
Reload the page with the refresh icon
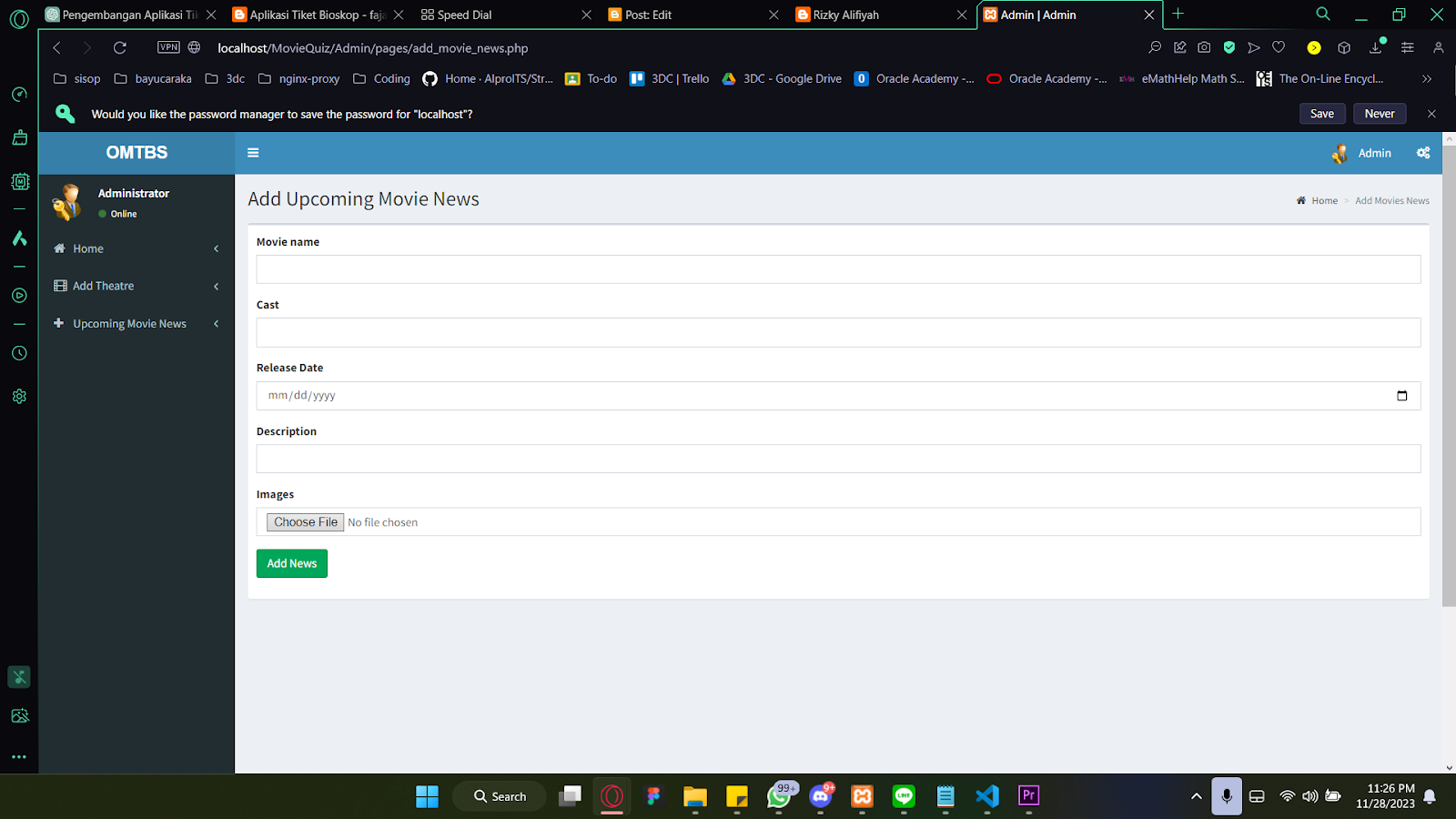coord(120,47)
